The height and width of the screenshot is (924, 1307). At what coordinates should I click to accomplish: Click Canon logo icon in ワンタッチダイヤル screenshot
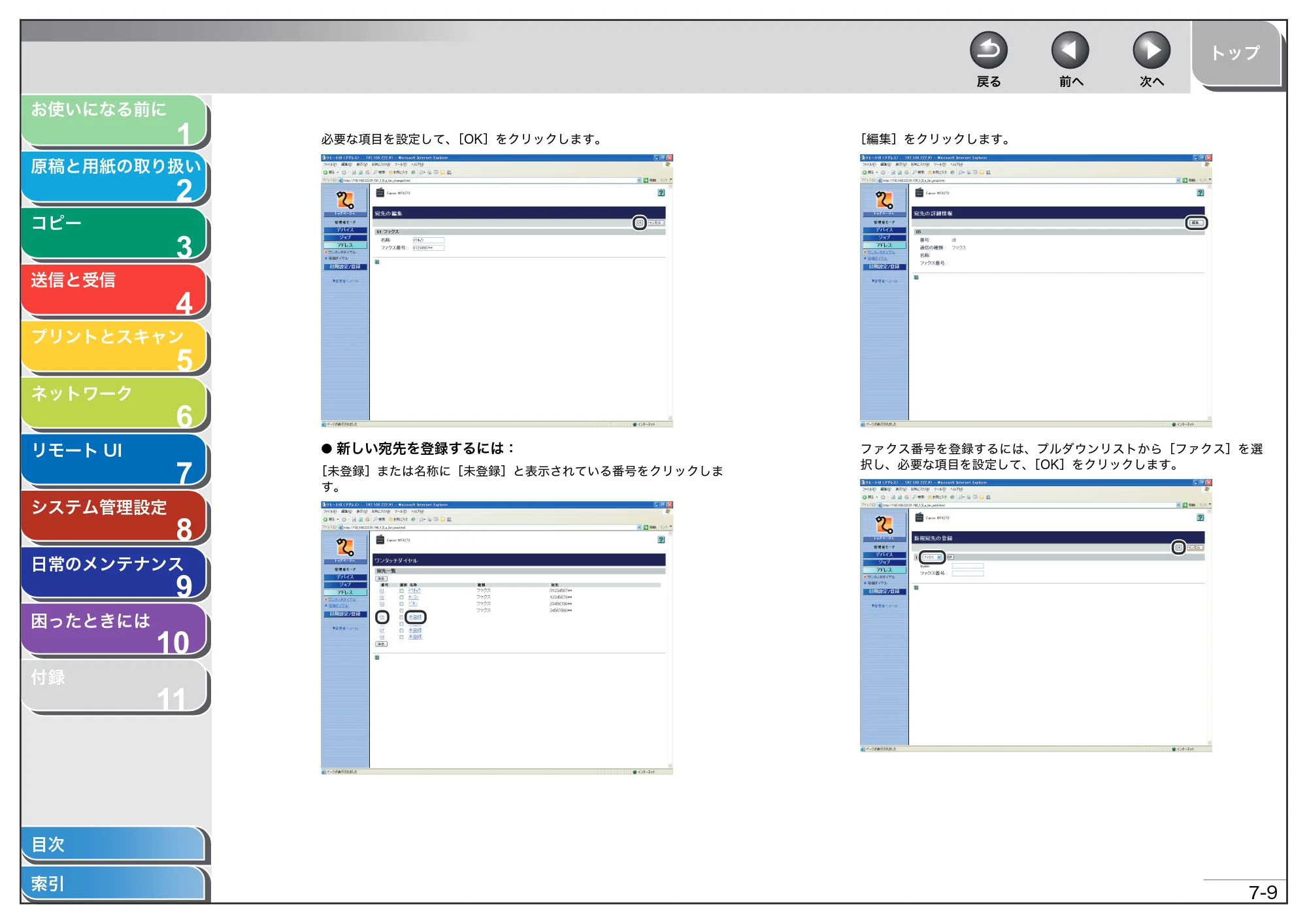345,547
